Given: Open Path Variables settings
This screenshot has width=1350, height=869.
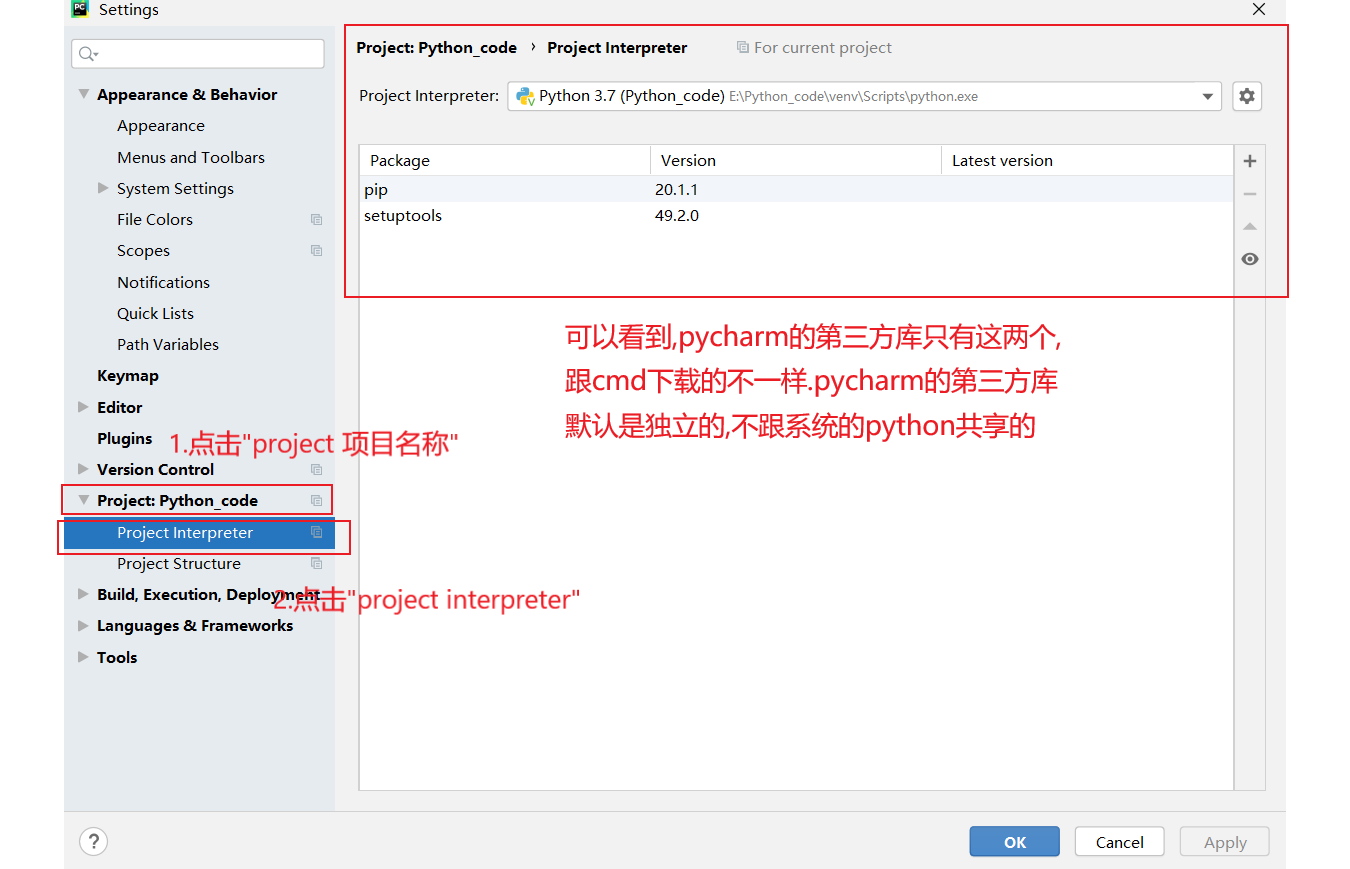Looking at the screenshot, I should pos(168,344).
